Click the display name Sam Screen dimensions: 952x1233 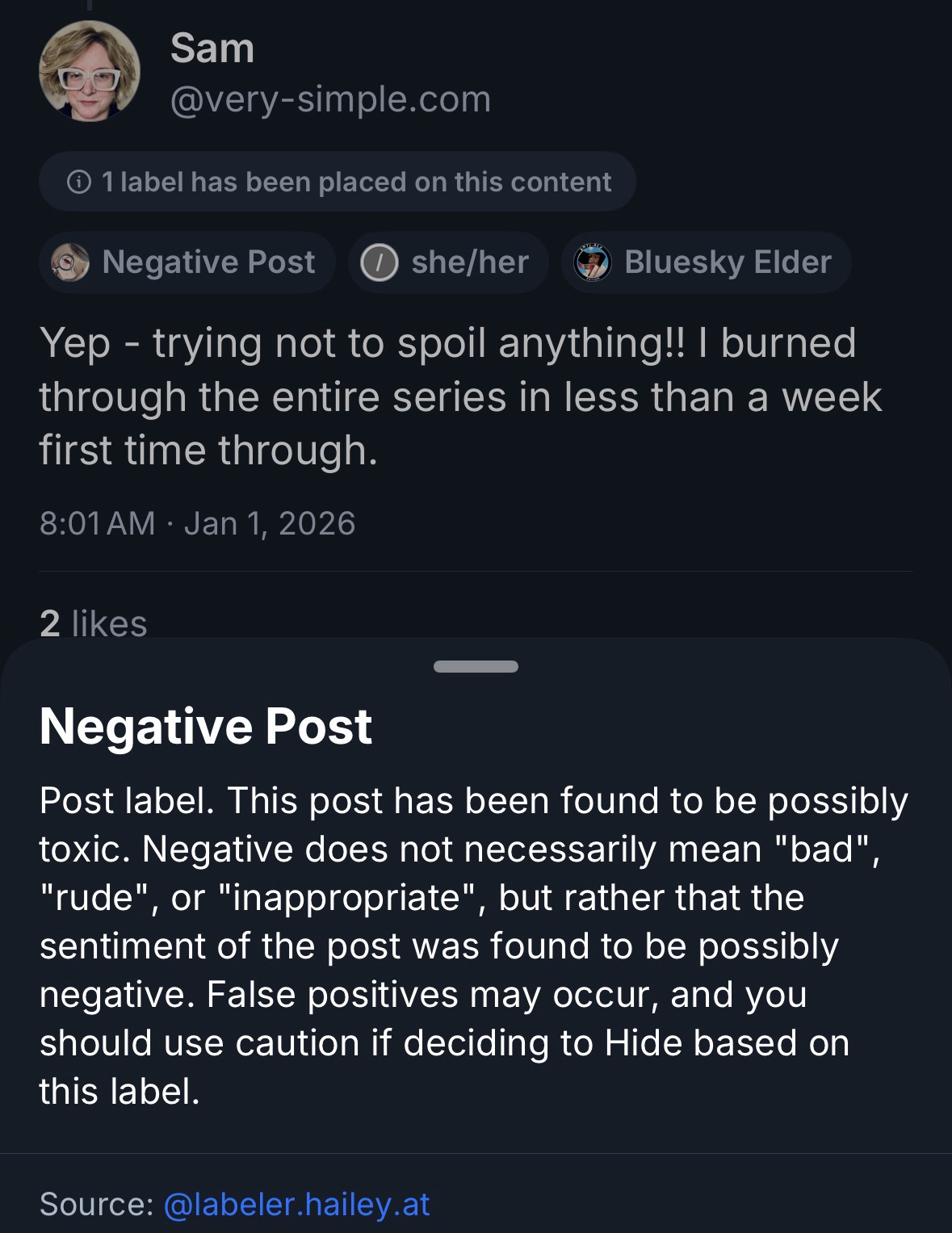(212, 48)
